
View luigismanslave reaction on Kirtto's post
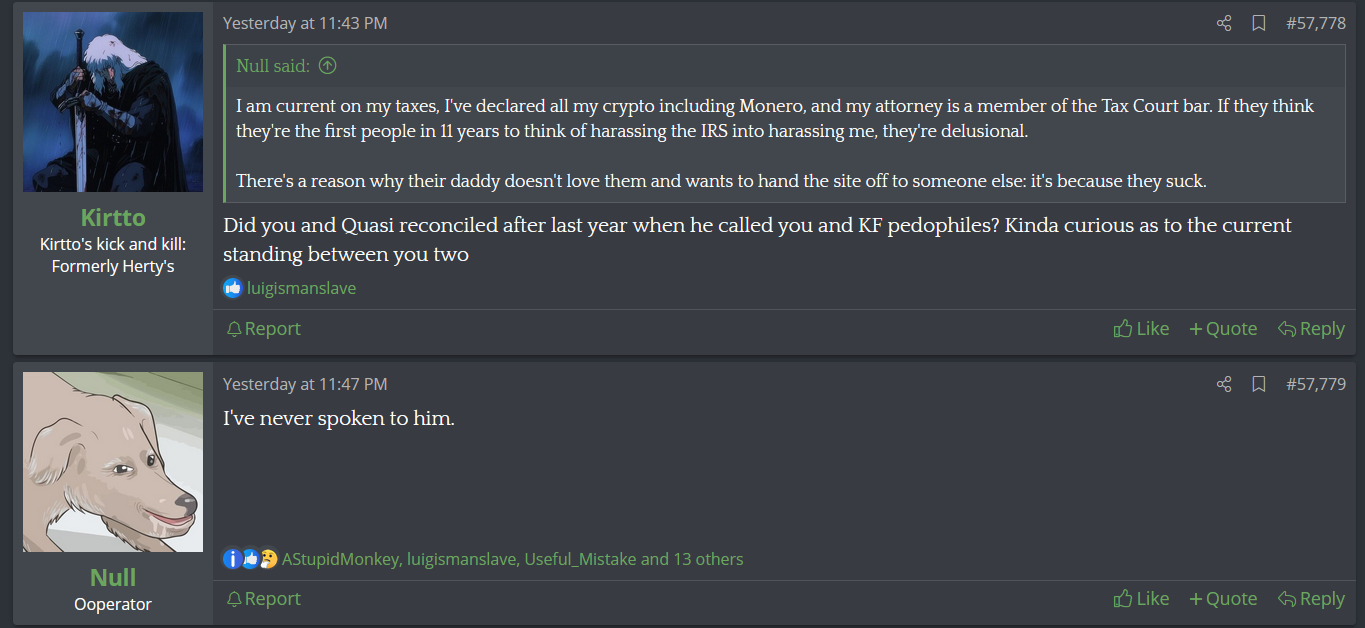tap(301, 288)
